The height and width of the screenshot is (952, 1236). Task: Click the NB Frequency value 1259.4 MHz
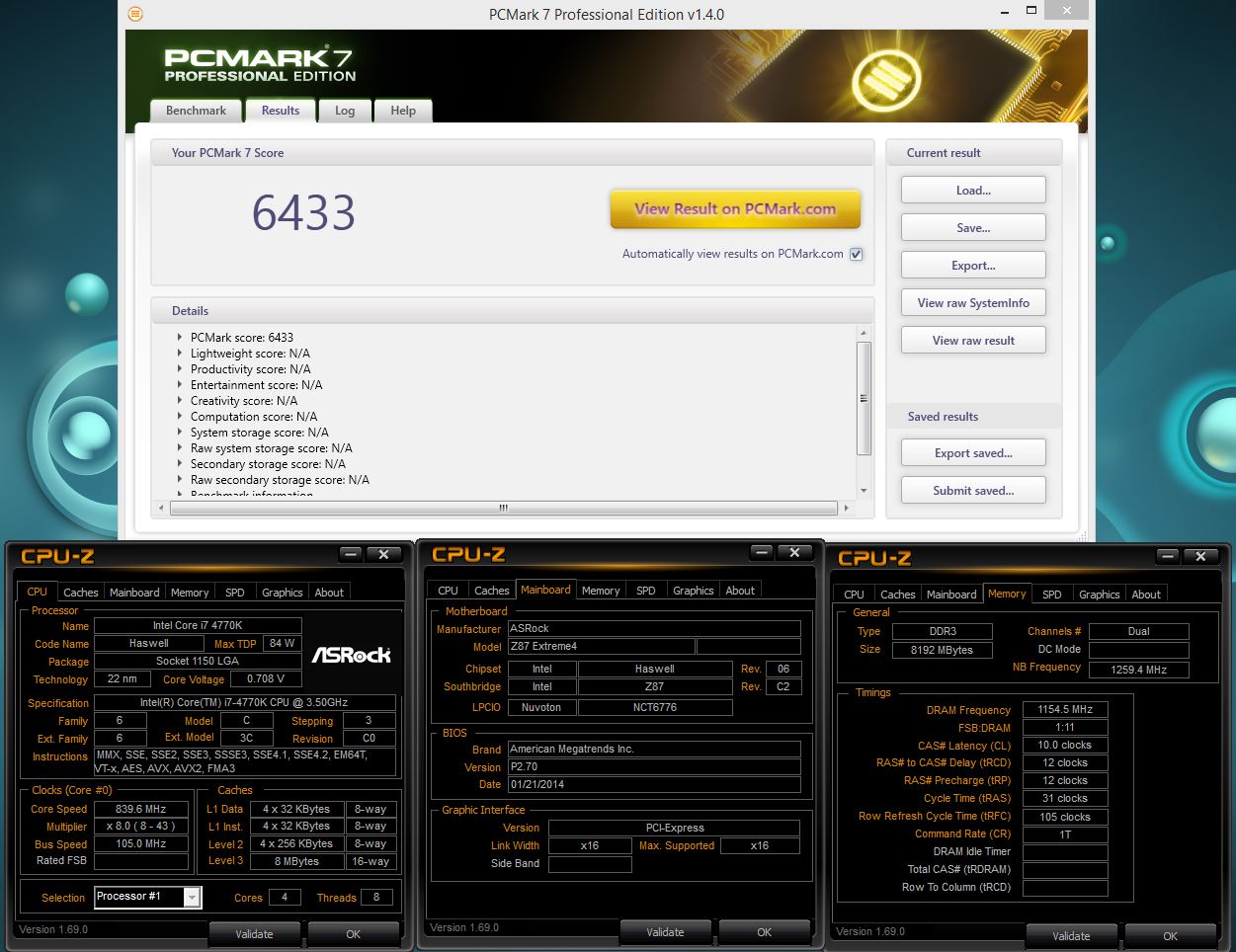(x=1138, y=670)
